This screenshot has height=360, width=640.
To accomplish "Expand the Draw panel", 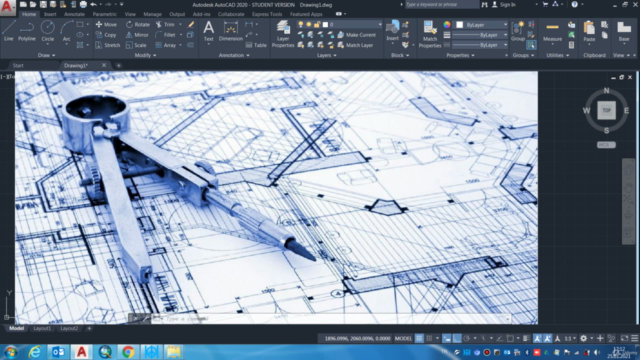I will click(46, 55).
